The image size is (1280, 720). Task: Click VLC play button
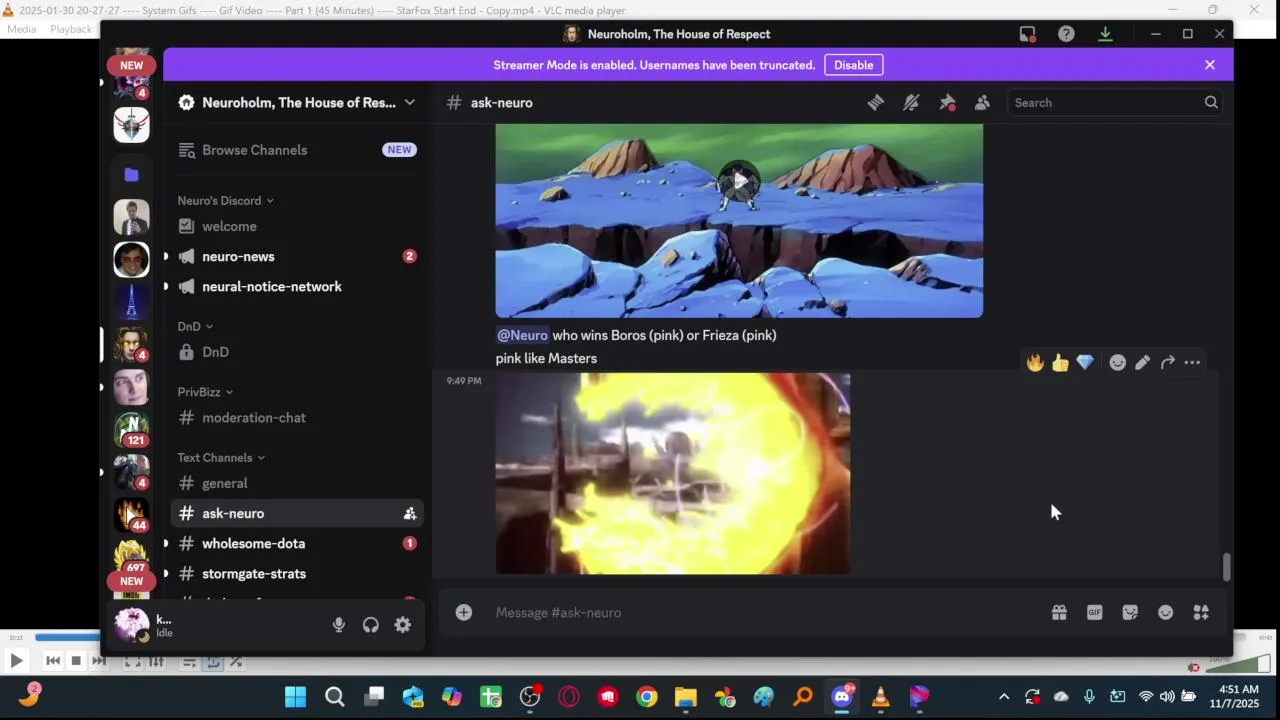click(16, 660)
